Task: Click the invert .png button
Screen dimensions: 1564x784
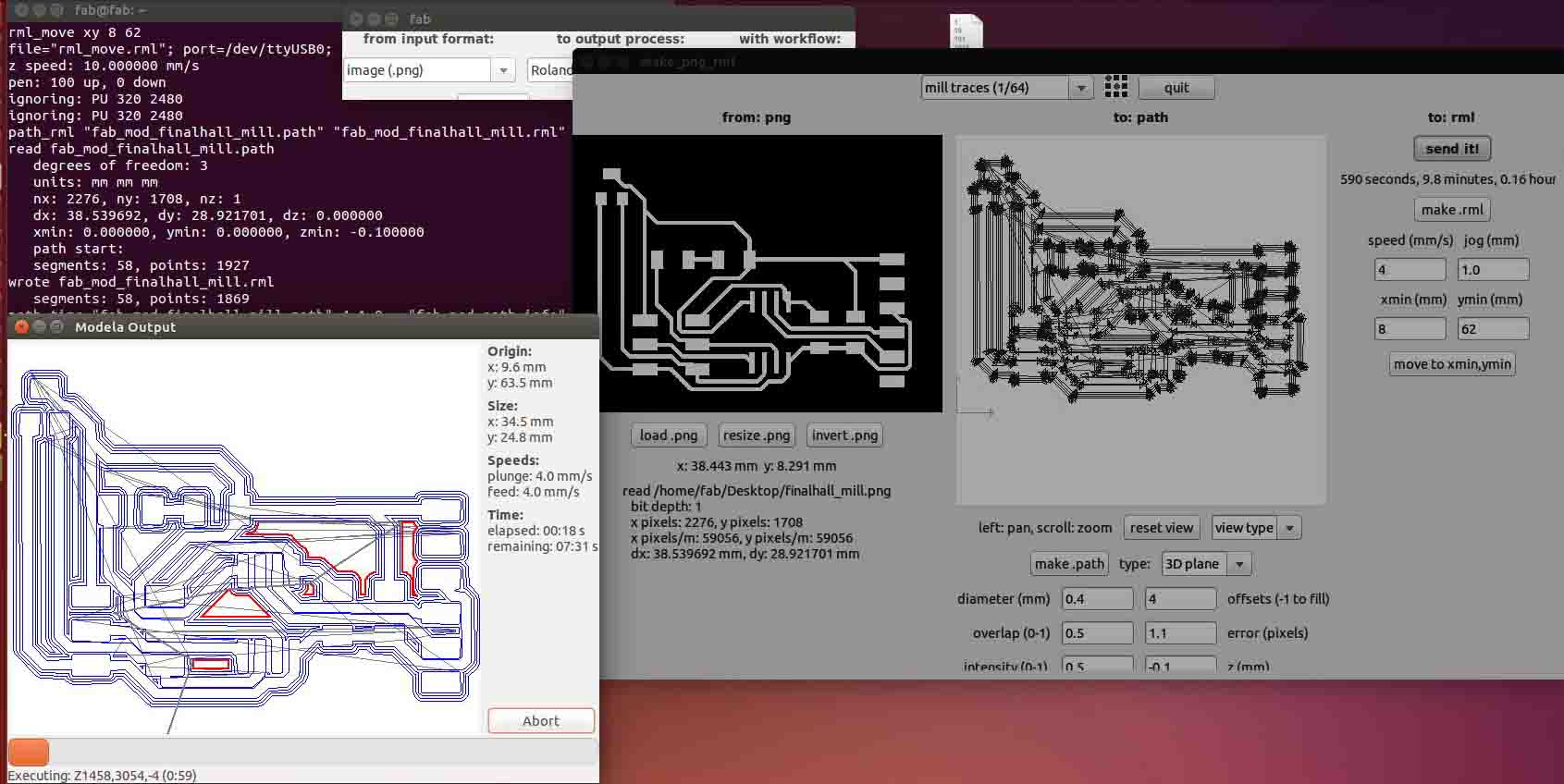Action: coord(844,435)
